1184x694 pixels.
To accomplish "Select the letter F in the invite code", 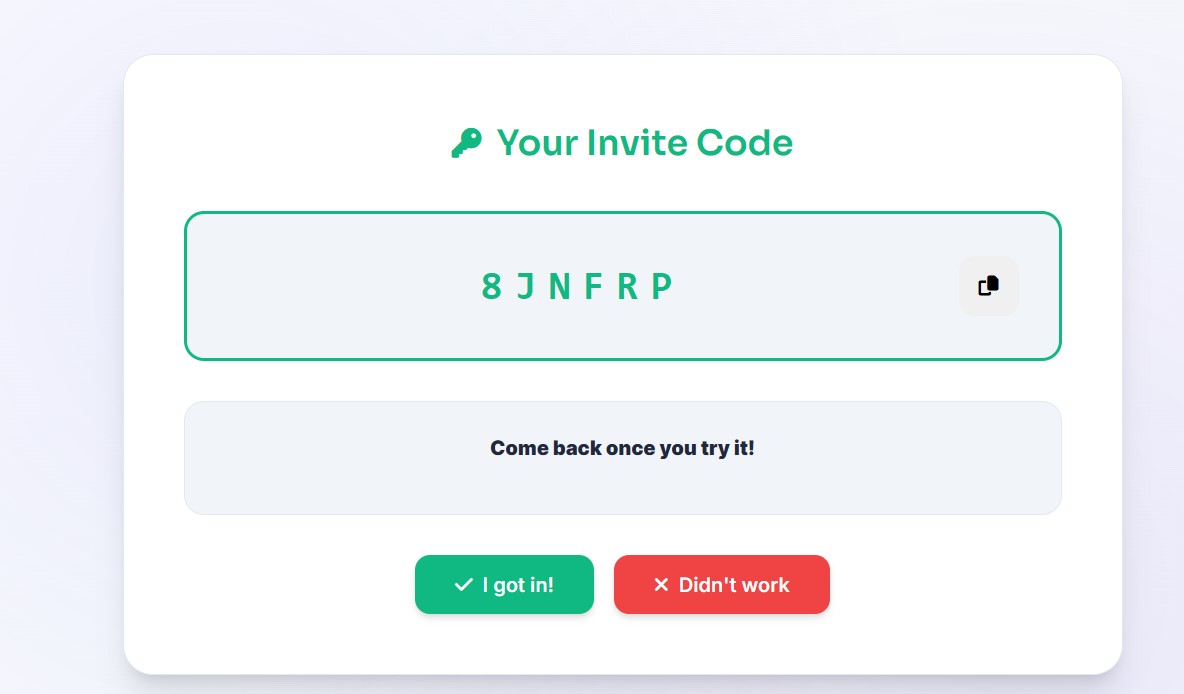I will tap(593, 287).
